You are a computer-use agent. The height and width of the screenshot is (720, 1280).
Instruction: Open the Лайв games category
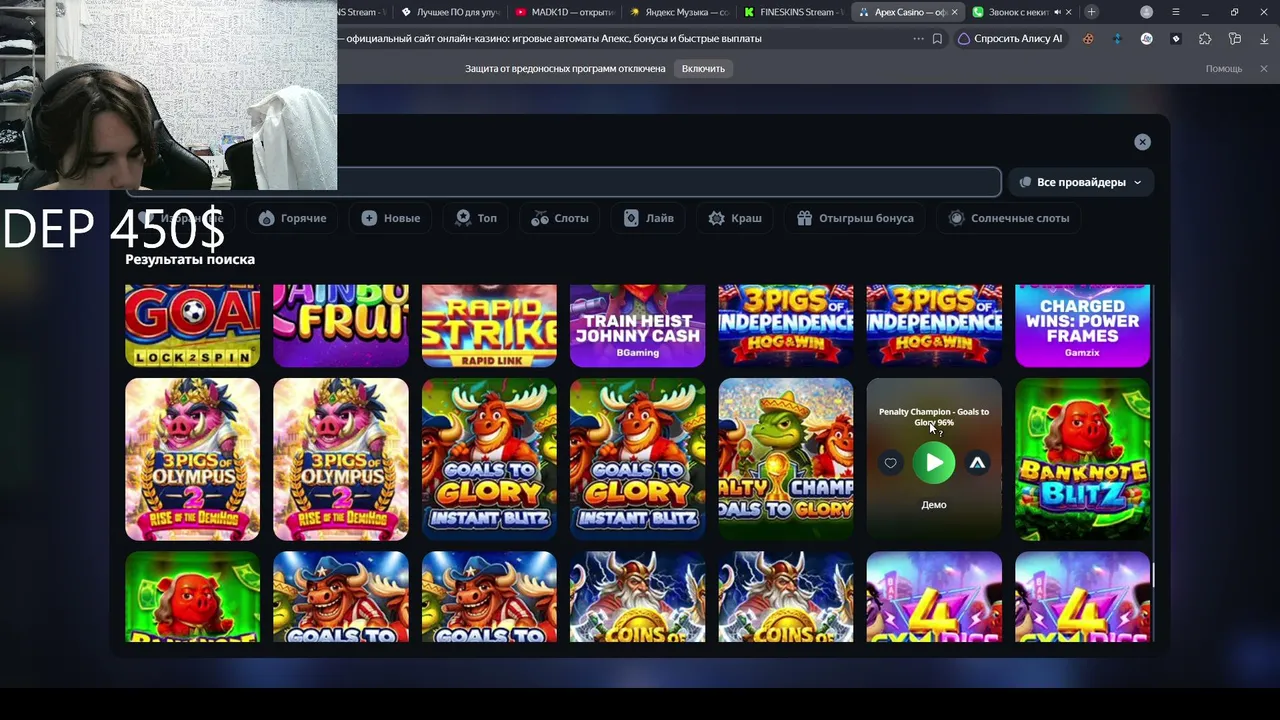tap(649, 218)
